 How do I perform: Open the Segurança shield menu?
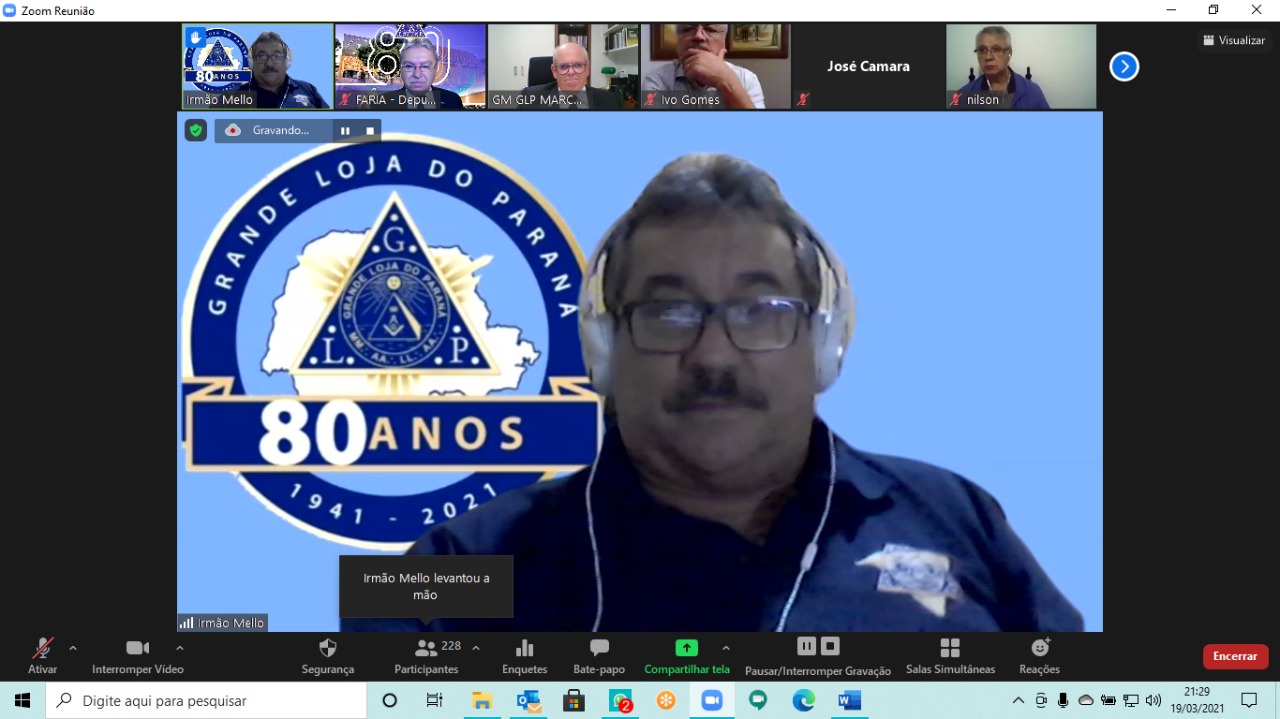point(327,656)
